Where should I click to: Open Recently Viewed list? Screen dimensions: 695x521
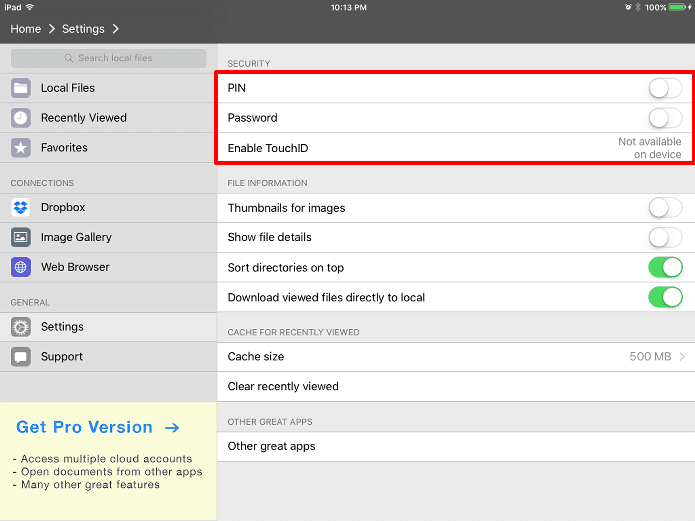tap(109, 118)
